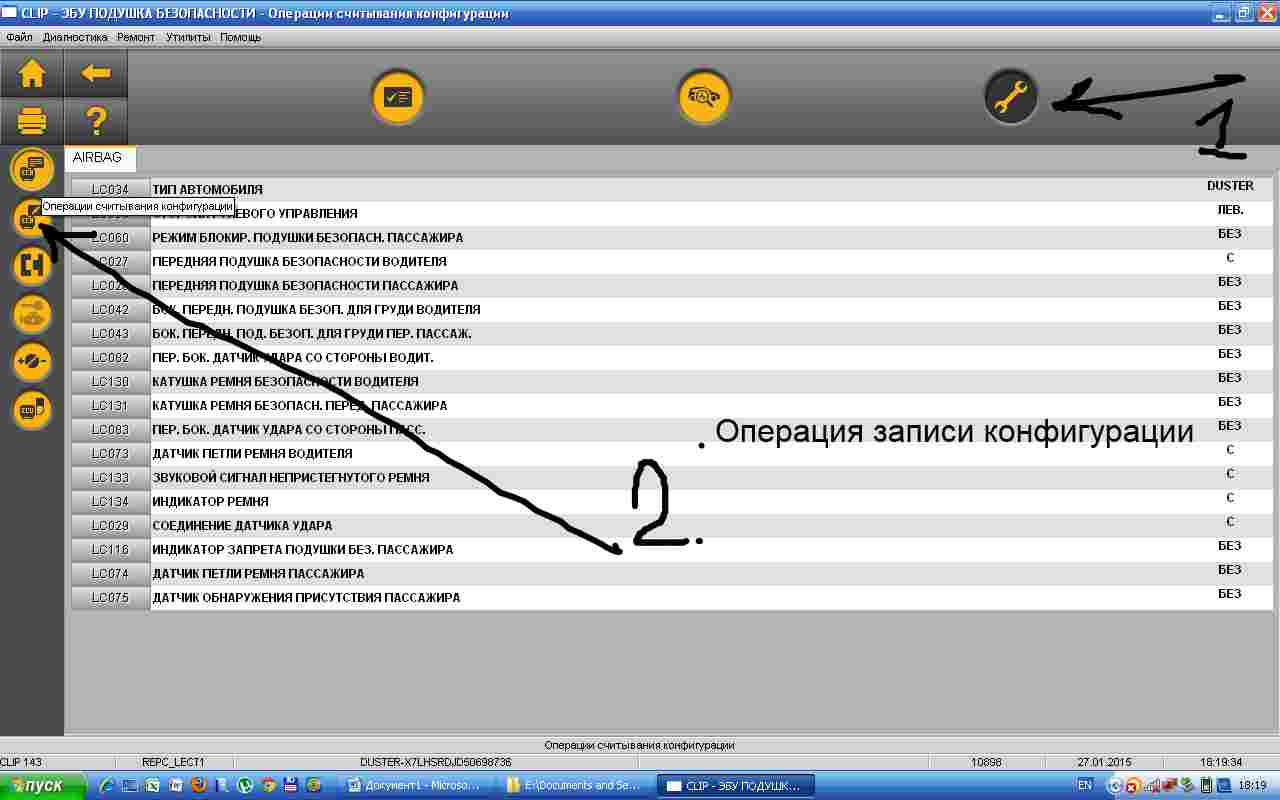Switch to E:\Documents and Se... taskbar window
Viewport: 1280px width, 800px height.
tap(574, 785)
